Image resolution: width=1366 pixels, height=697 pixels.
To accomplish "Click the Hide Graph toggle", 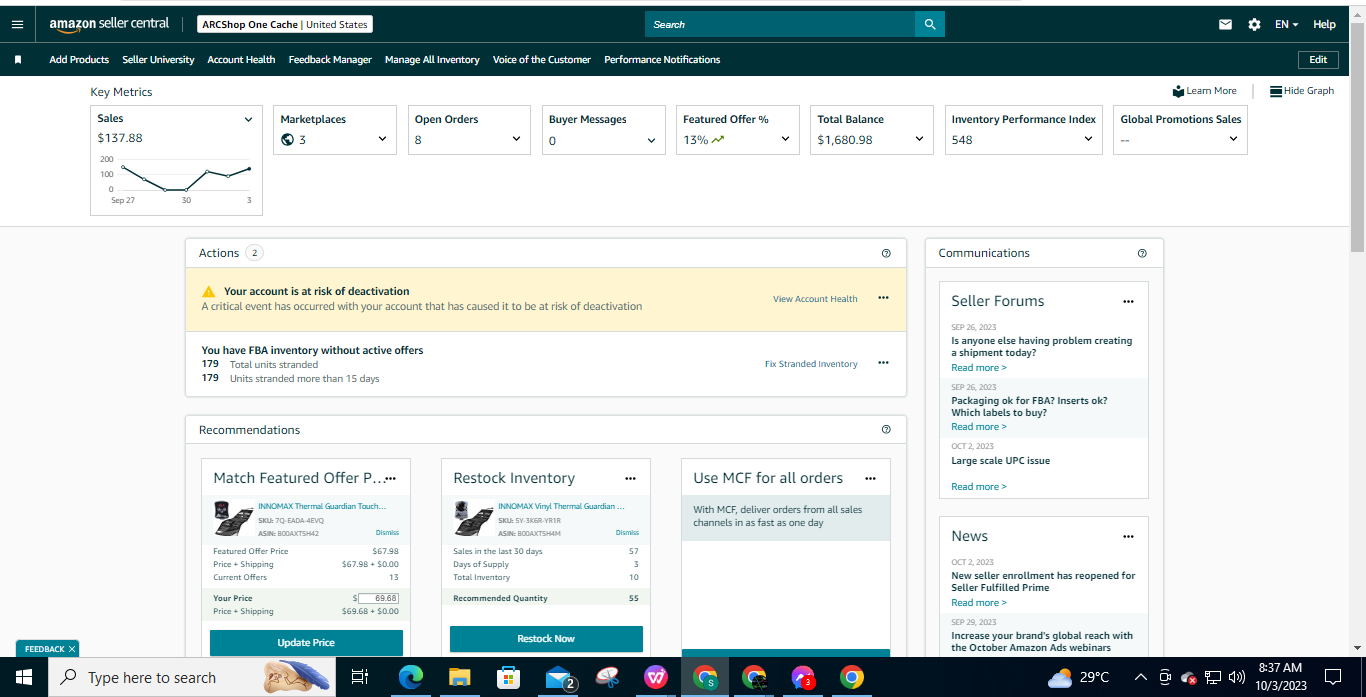I will pos(1302,91).
